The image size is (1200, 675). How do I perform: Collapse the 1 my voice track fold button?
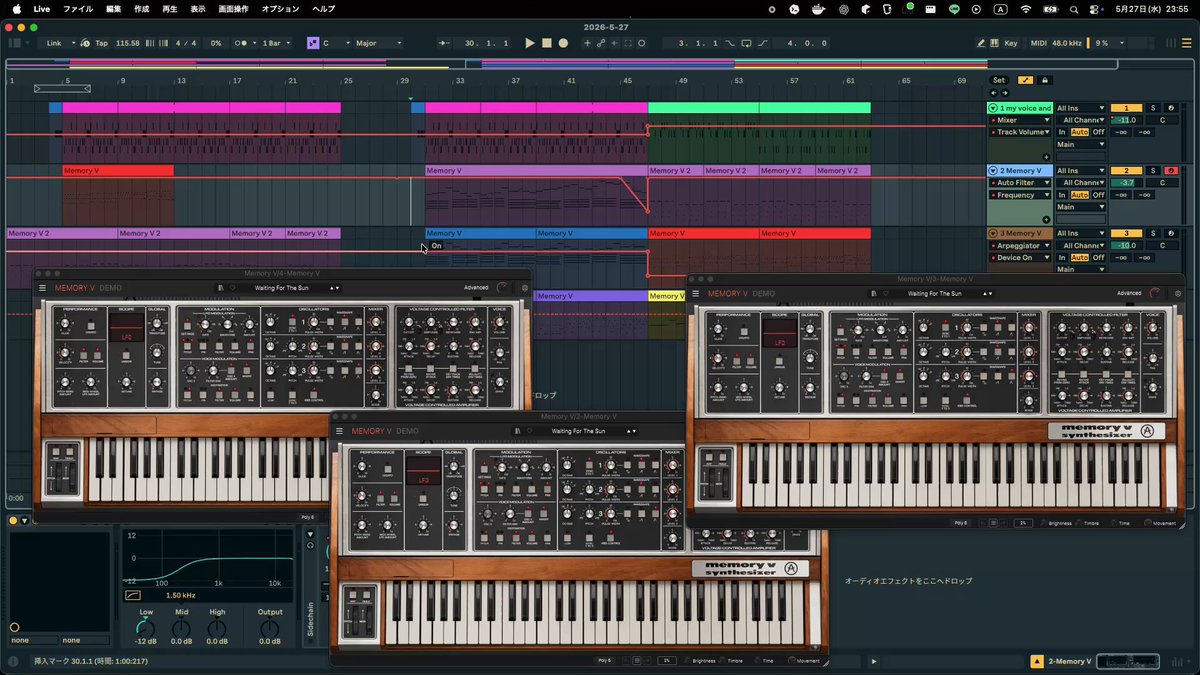[993, 108]
